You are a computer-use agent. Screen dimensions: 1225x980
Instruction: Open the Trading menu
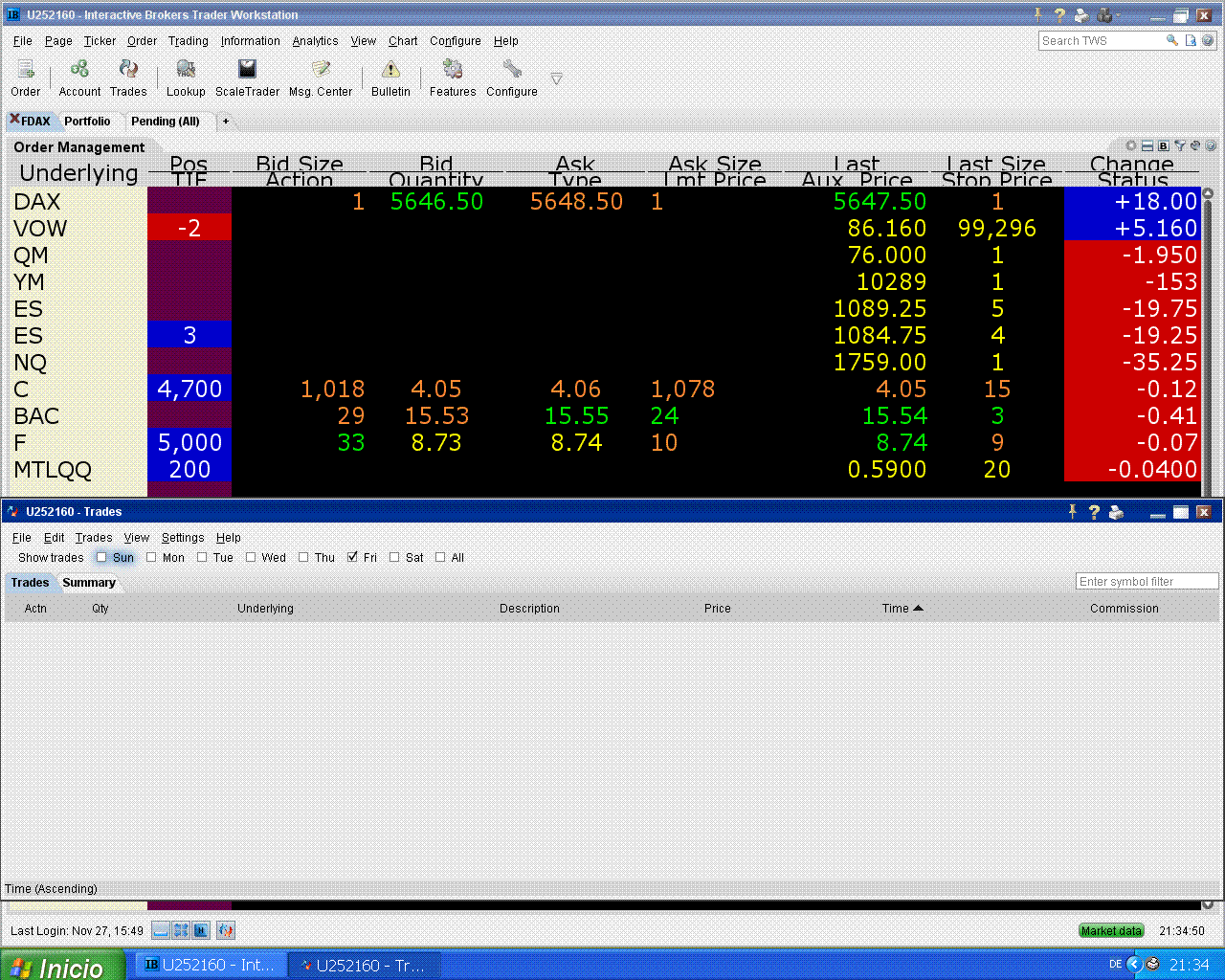(x=188, y=41)
